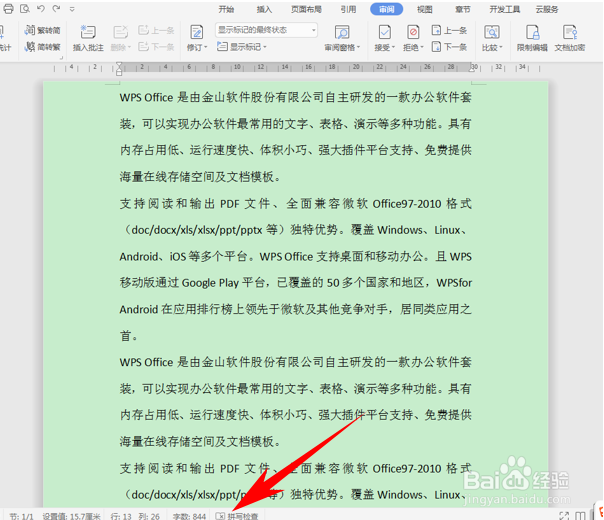Click 节: 1/1 section indicator
This screenshot has height=520, width=604.
tap(21, 516)
